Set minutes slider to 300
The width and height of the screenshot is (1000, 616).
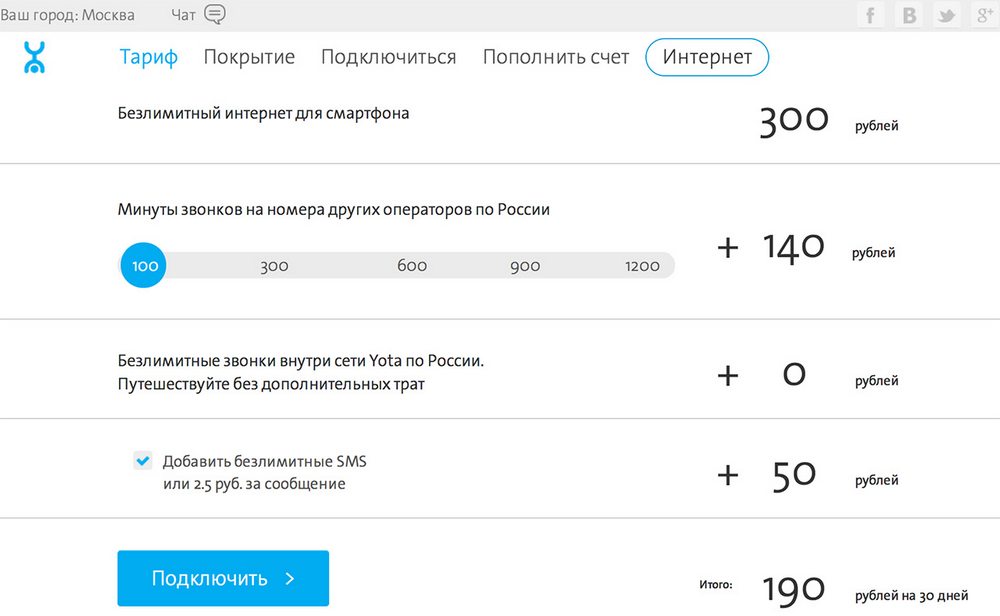tap(274, 266)
